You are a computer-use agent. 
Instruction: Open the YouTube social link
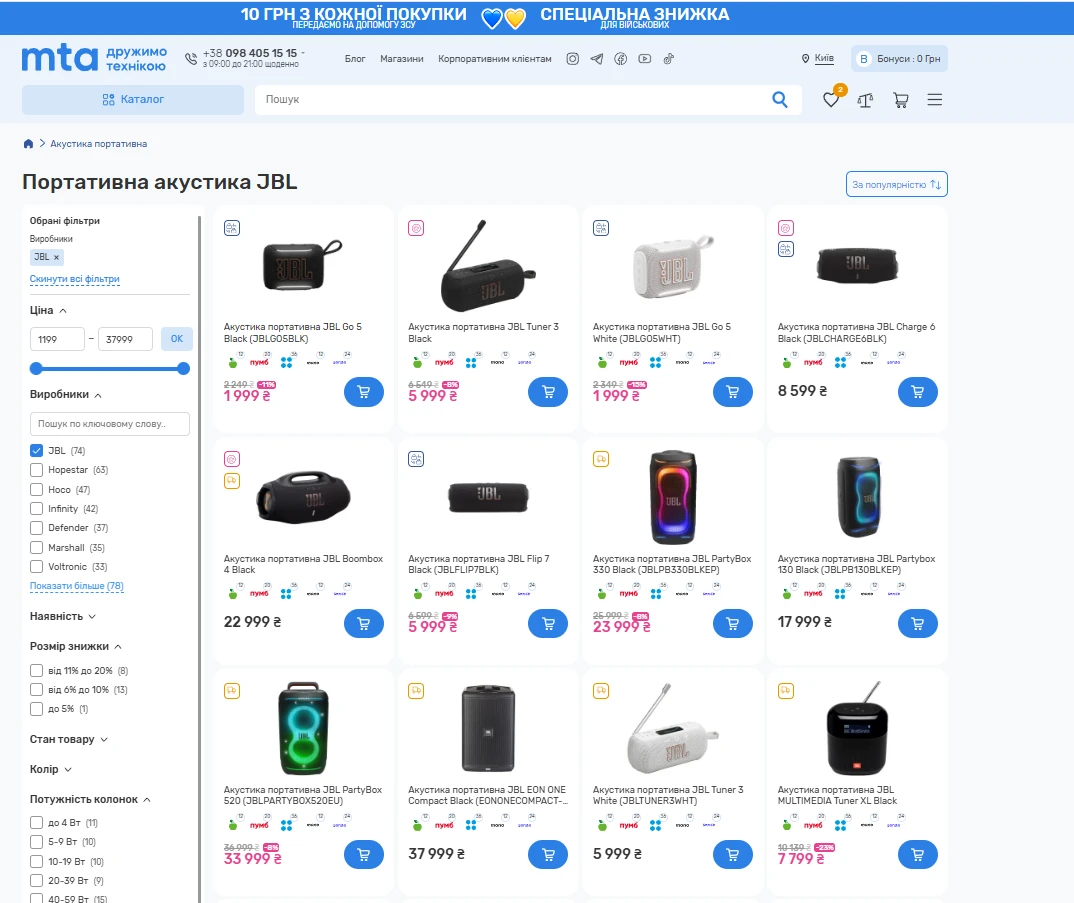coord(645,59)
